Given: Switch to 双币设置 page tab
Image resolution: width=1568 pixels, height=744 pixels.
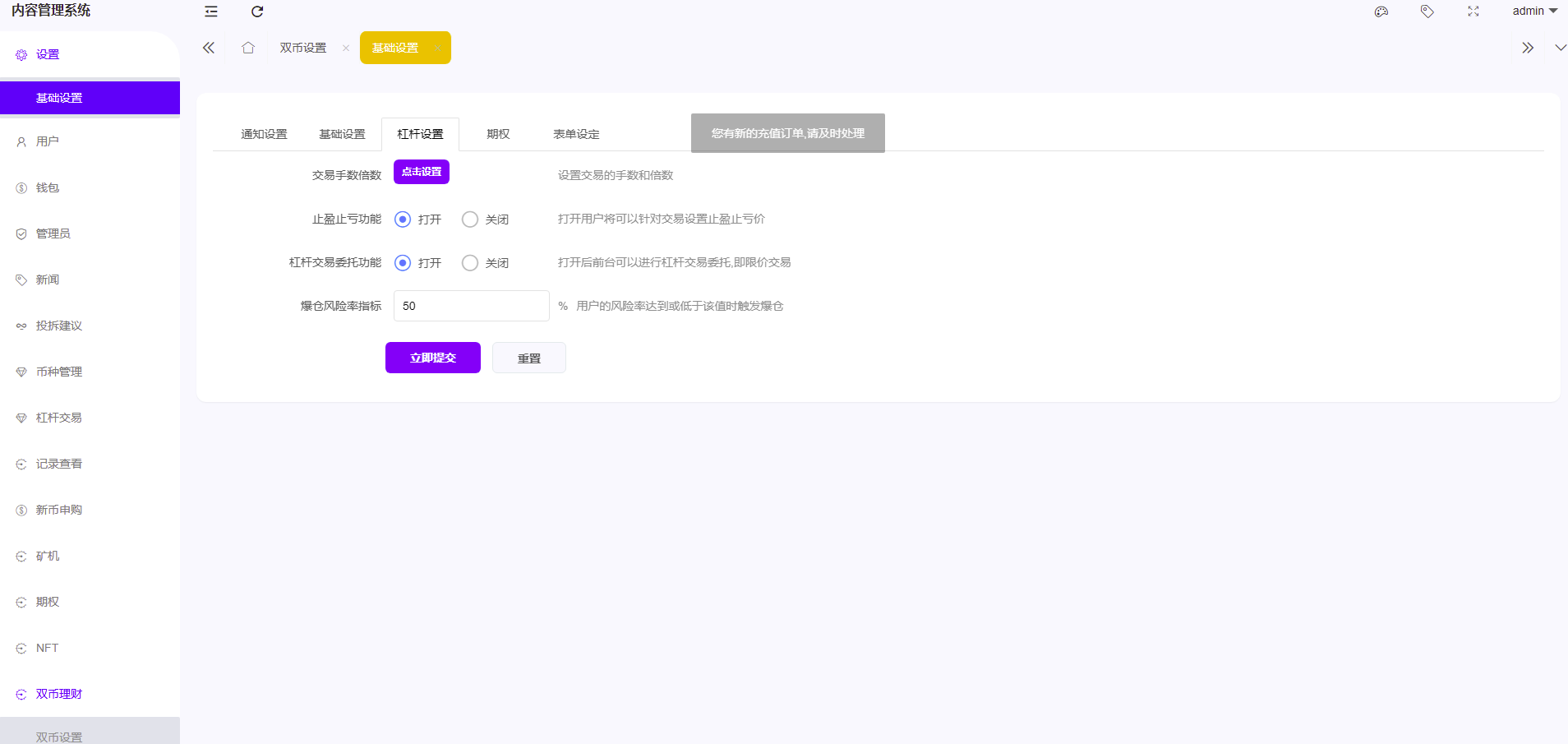Looking at the screenshot, I should point(303,48).
